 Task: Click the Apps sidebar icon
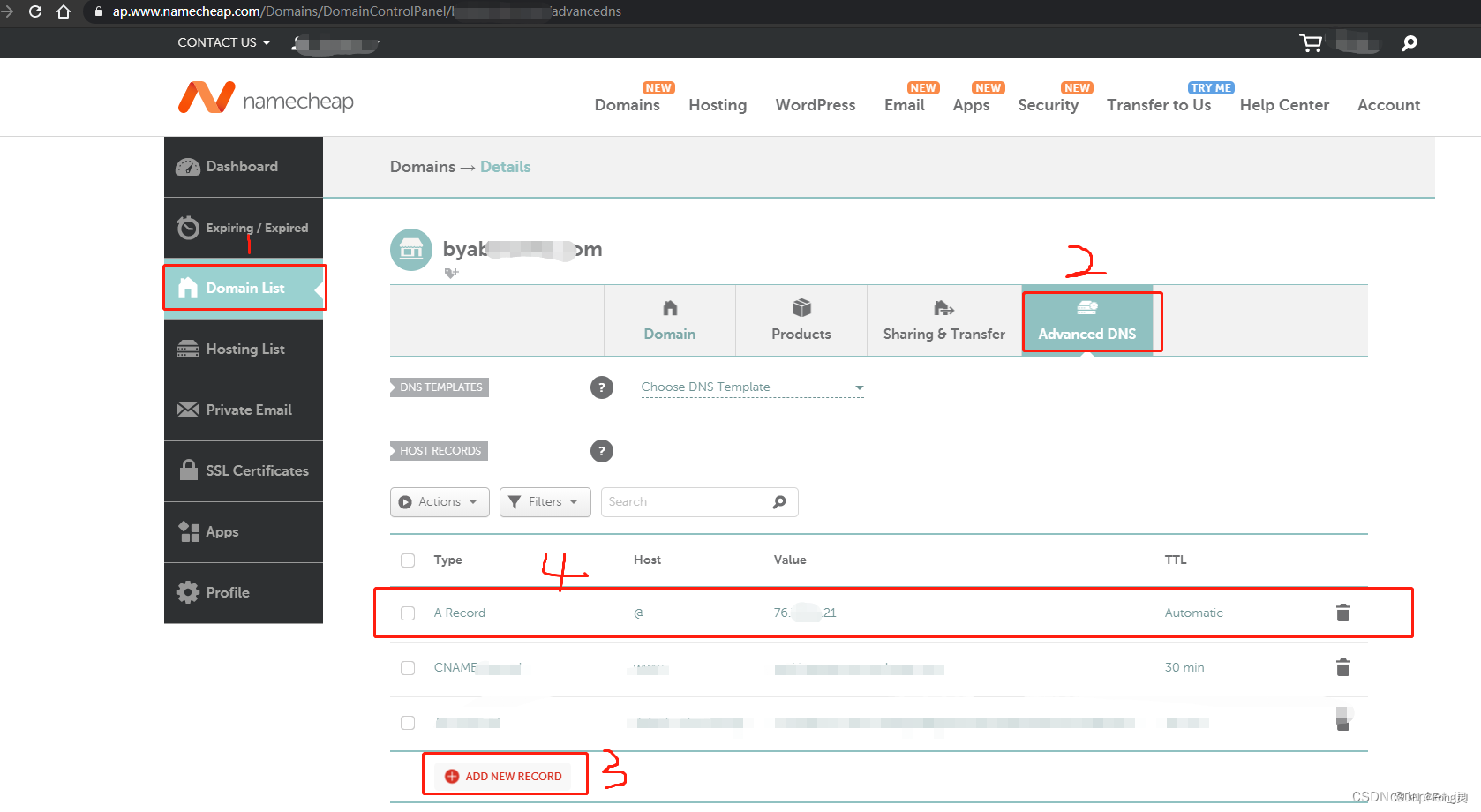tap(189, 531)
